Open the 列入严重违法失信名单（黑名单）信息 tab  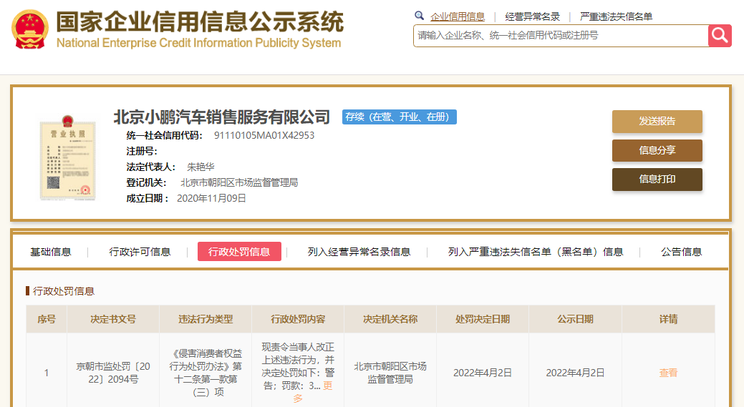[x=535, y=252]
